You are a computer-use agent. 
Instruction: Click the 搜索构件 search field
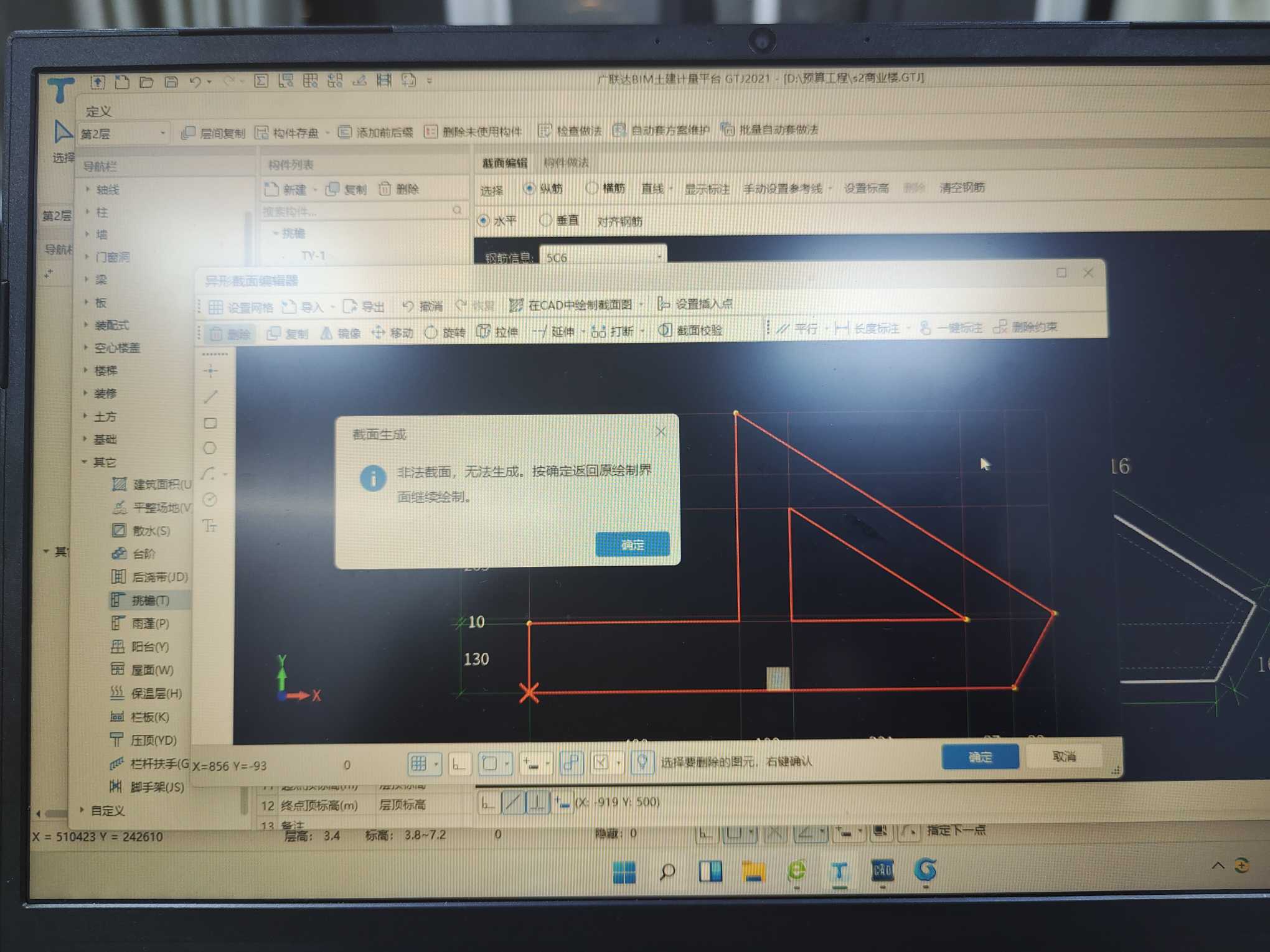(x=362, y=211)
